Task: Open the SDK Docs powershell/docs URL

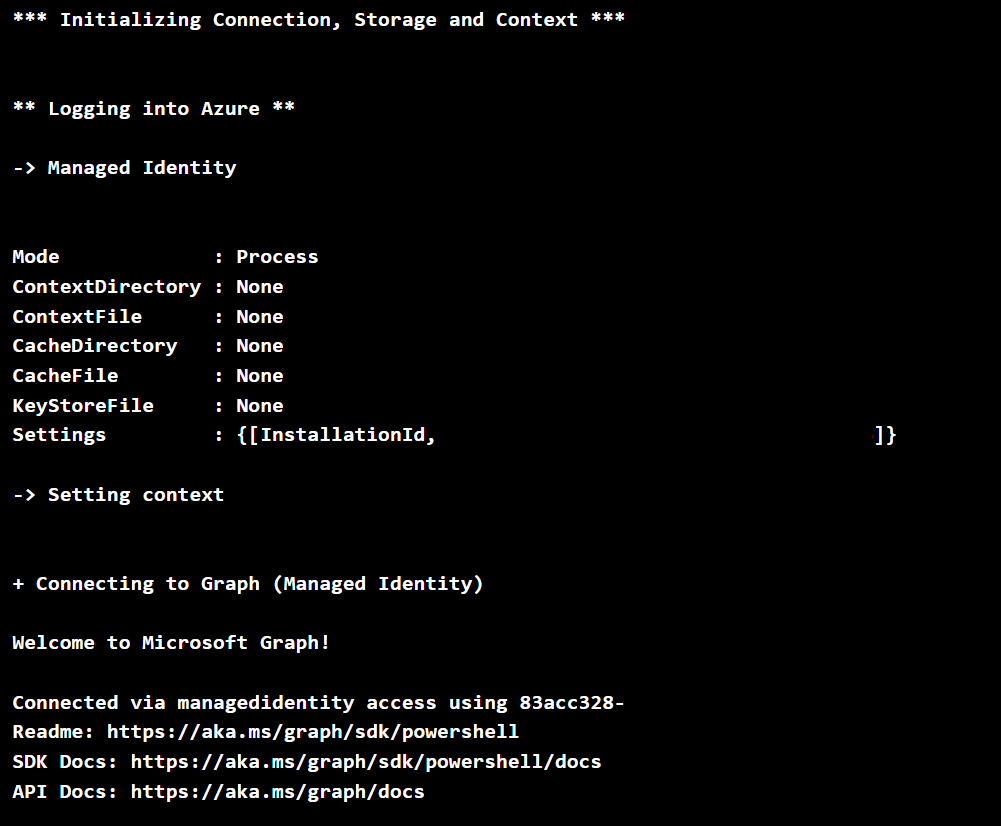Action: pyautogui.click(x=366, y=762)
